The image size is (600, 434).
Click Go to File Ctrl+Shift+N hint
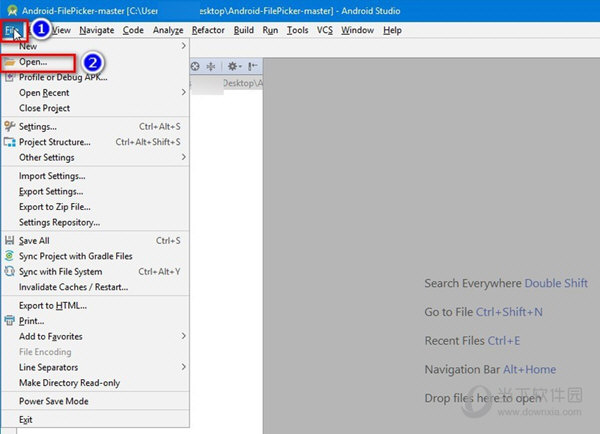pyautogui.click(x=483, y=312)
